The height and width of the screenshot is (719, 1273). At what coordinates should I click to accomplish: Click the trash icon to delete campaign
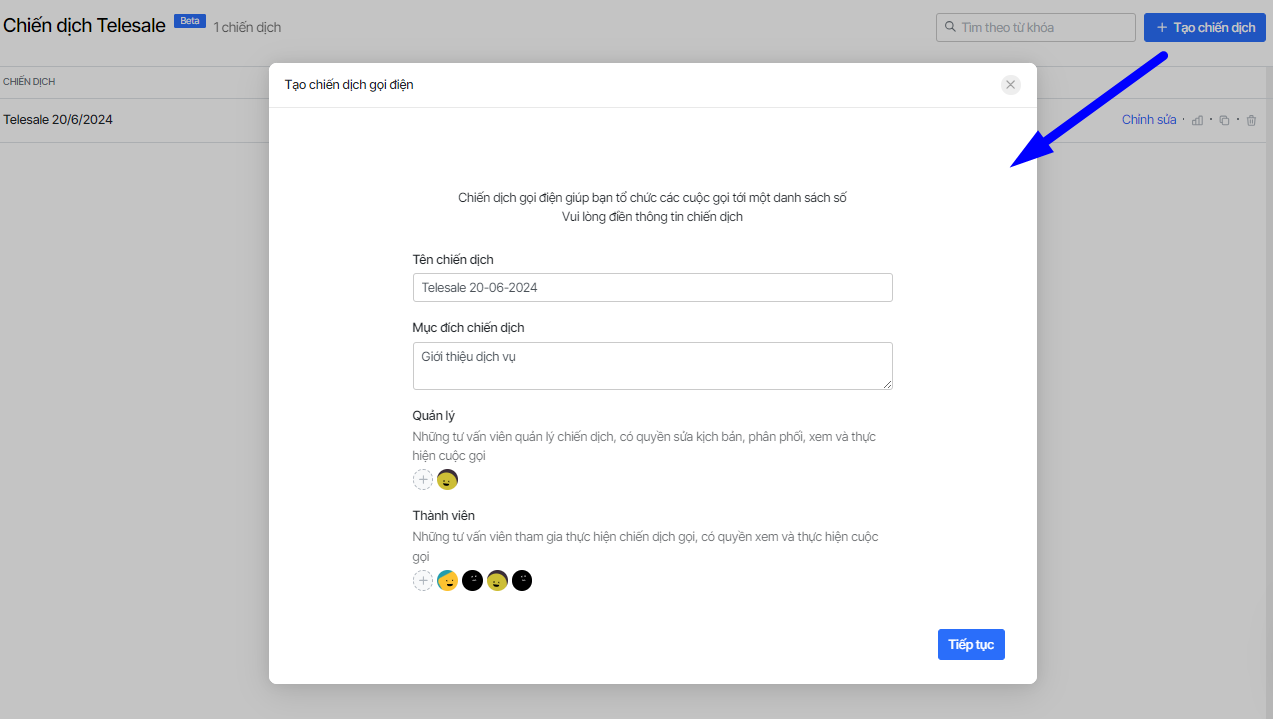tap(1251, 120)
